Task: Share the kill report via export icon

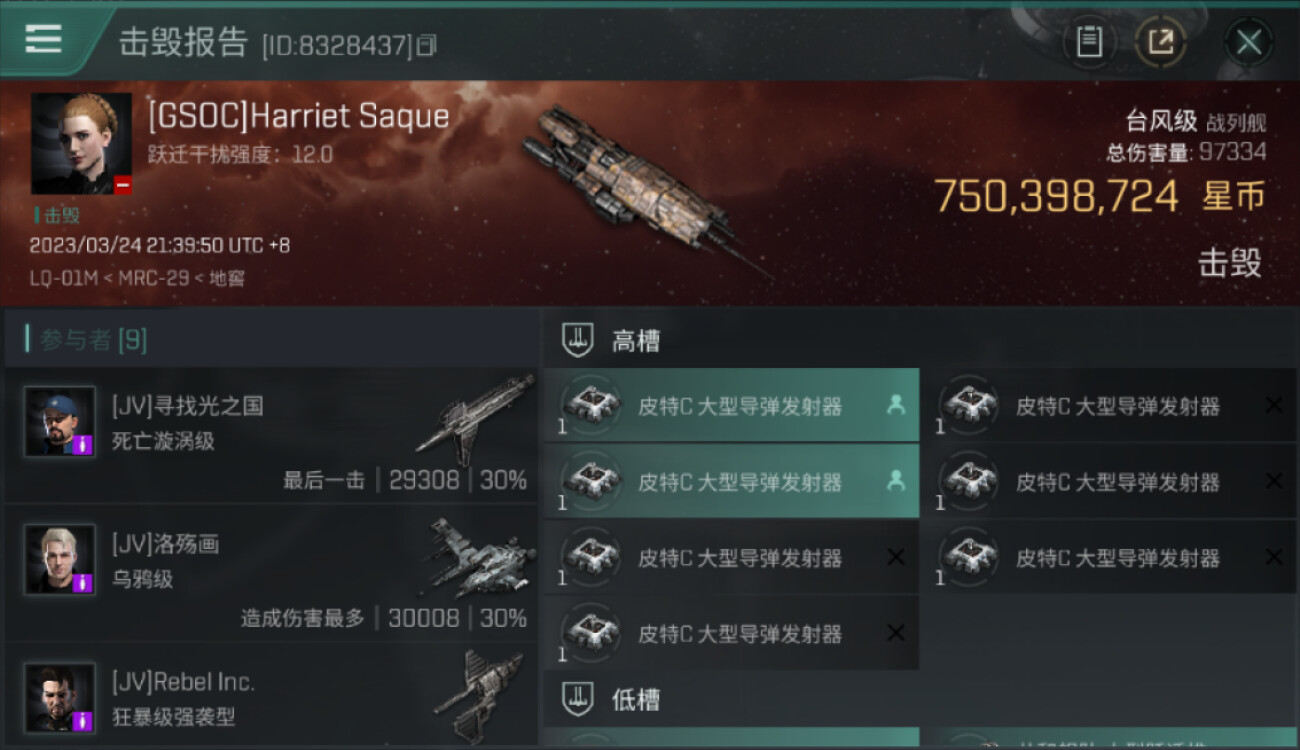Action: [x=1160, y=42]
